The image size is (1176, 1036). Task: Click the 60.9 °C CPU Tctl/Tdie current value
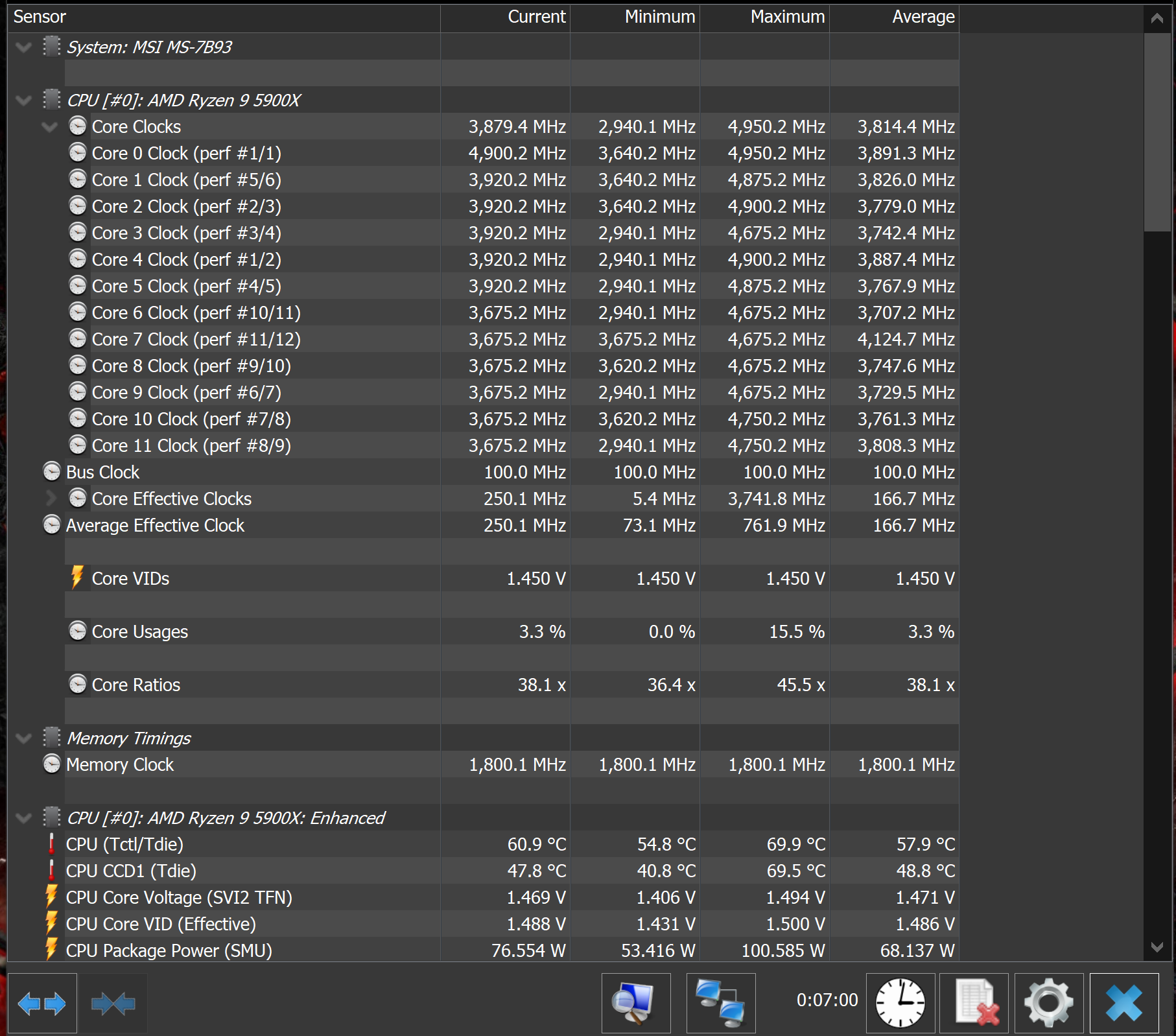click(537, 845)
